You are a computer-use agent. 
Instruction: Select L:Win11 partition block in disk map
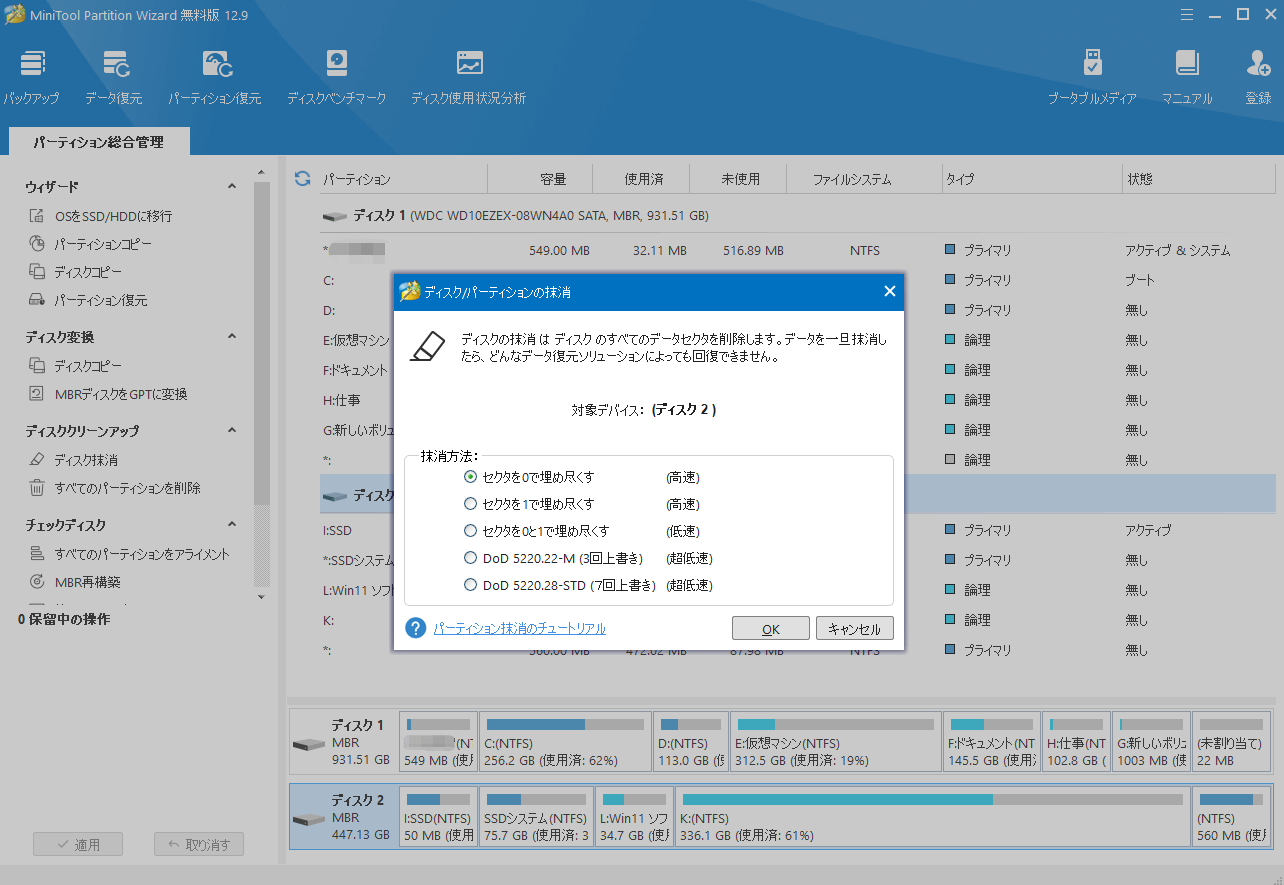click(634, 815)
